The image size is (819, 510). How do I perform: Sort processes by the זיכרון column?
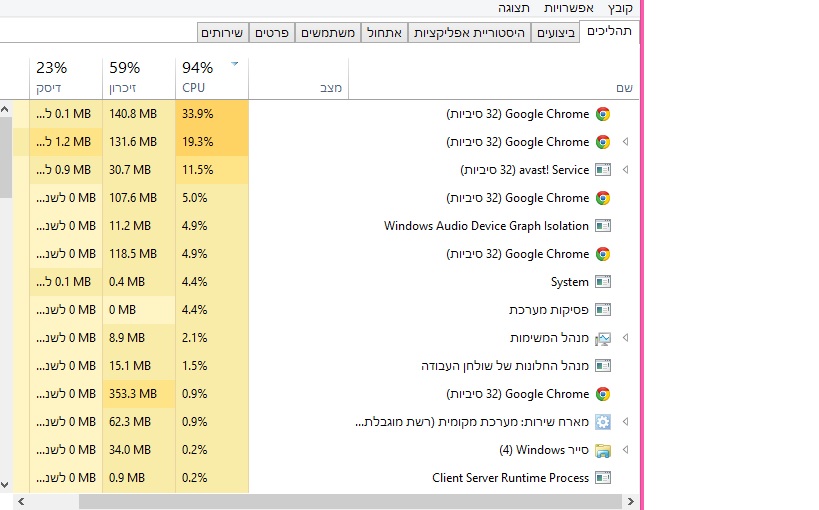139,77
